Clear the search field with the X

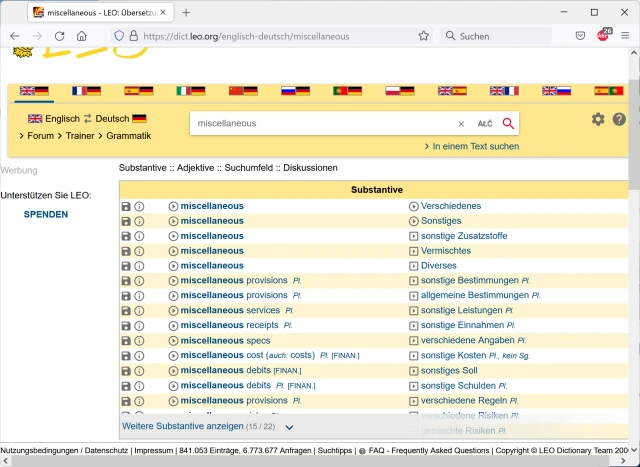click(461, 124)
